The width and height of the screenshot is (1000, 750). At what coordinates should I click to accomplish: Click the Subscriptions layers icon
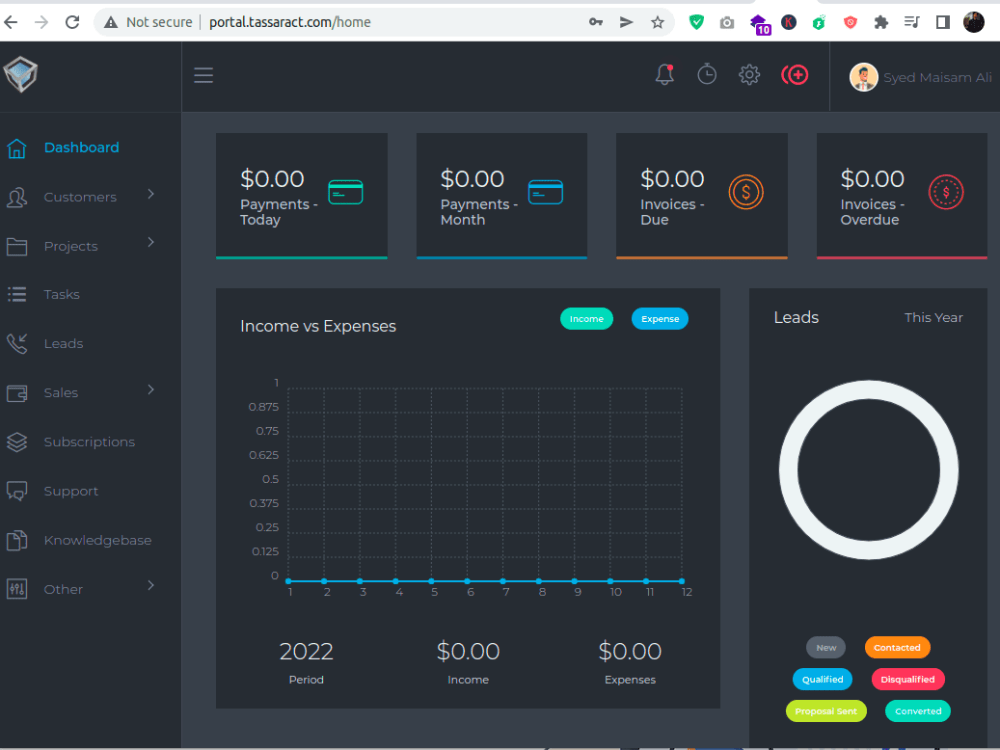point(17,441)
